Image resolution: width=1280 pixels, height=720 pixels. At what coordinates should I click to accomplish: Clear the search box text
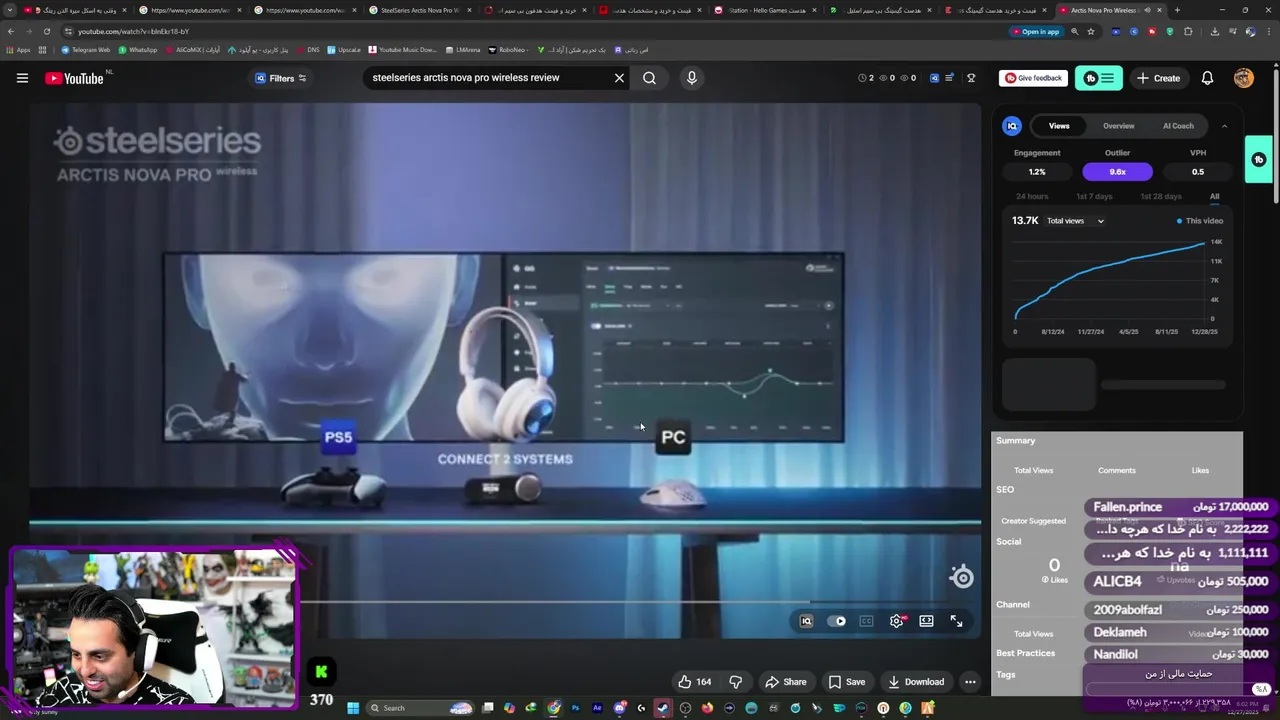click(619, 78)
